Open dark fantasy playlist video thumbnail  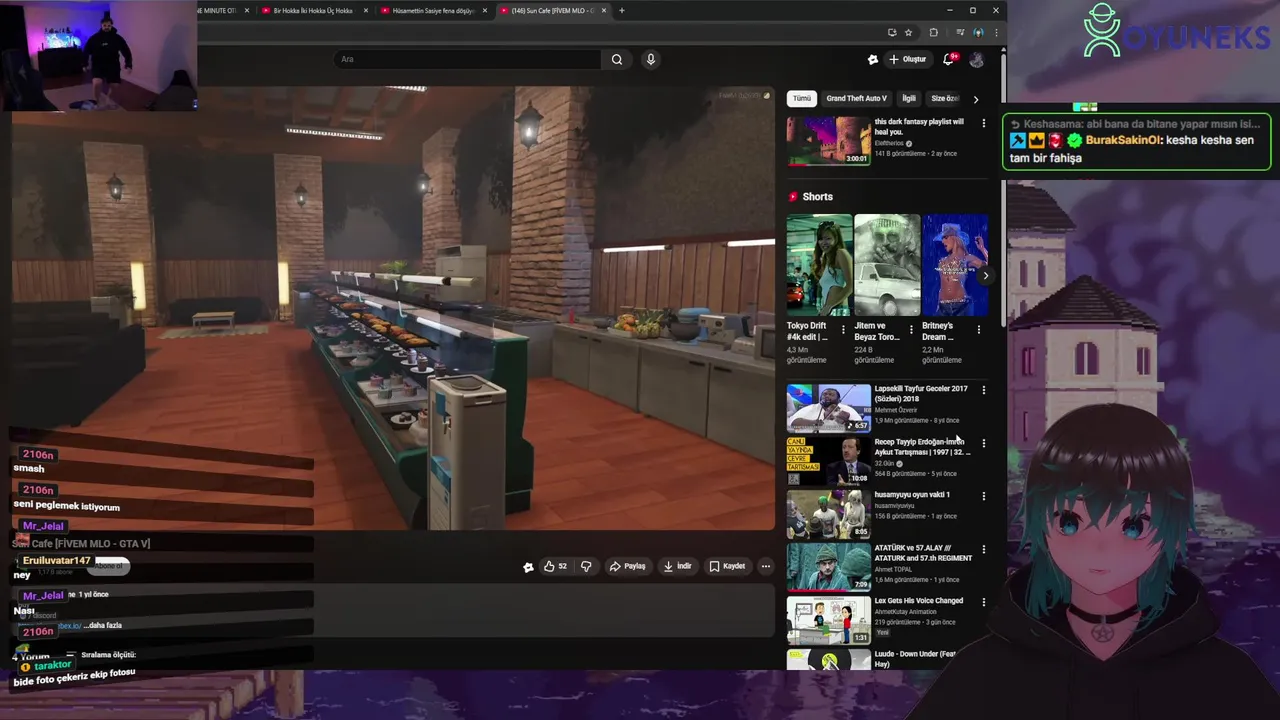828,141
